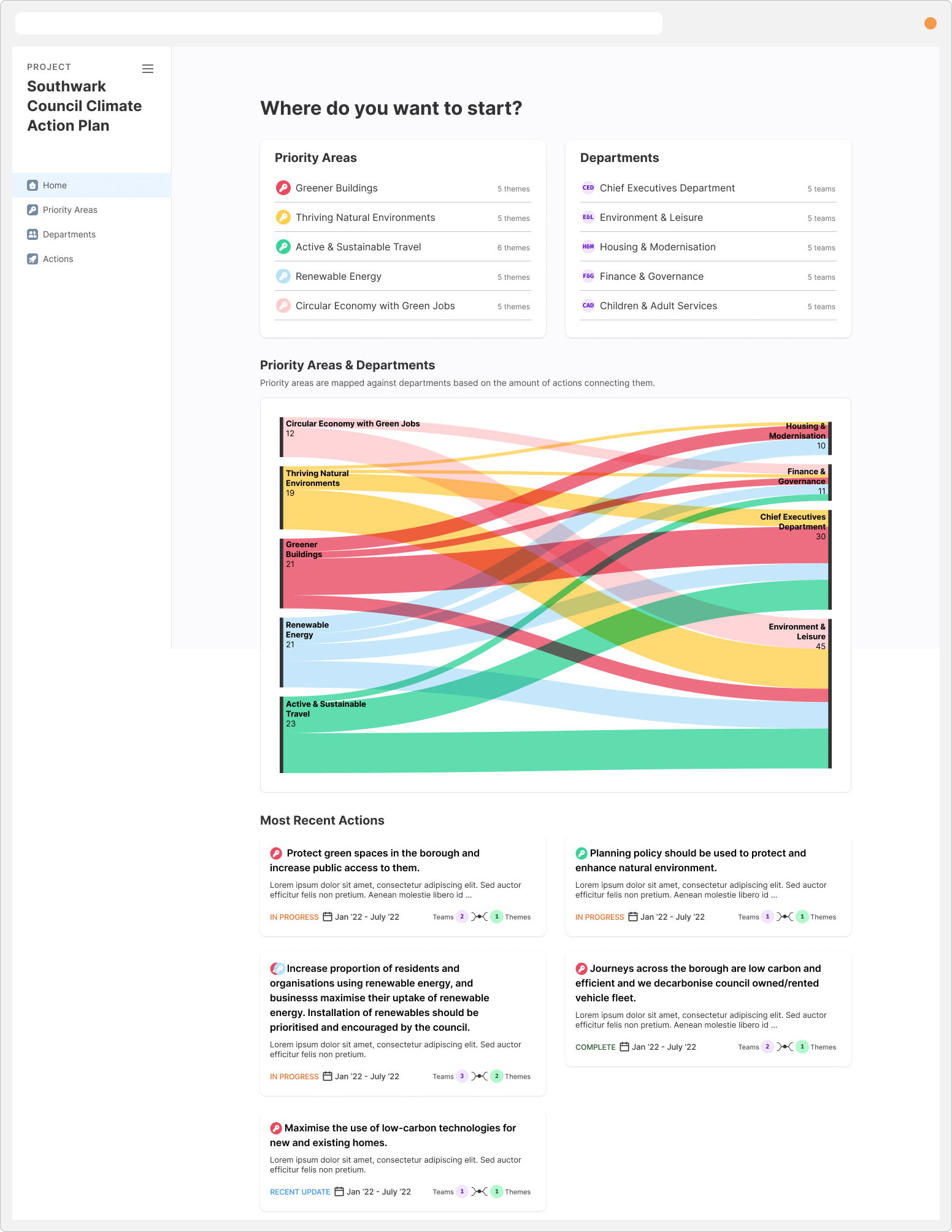Click COMPLETE status label
The height and width of the screenshot is (1232, 952).
coord(595,1047)
